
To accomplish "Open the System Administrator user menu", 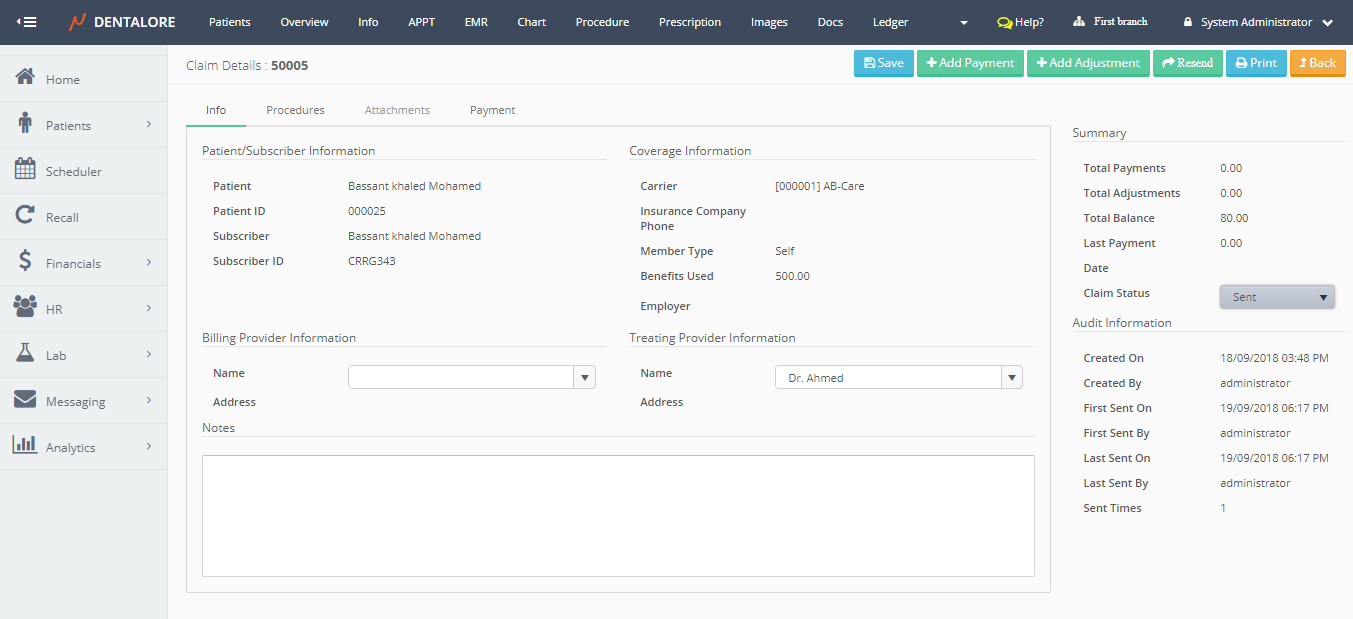I will 1257,22.
